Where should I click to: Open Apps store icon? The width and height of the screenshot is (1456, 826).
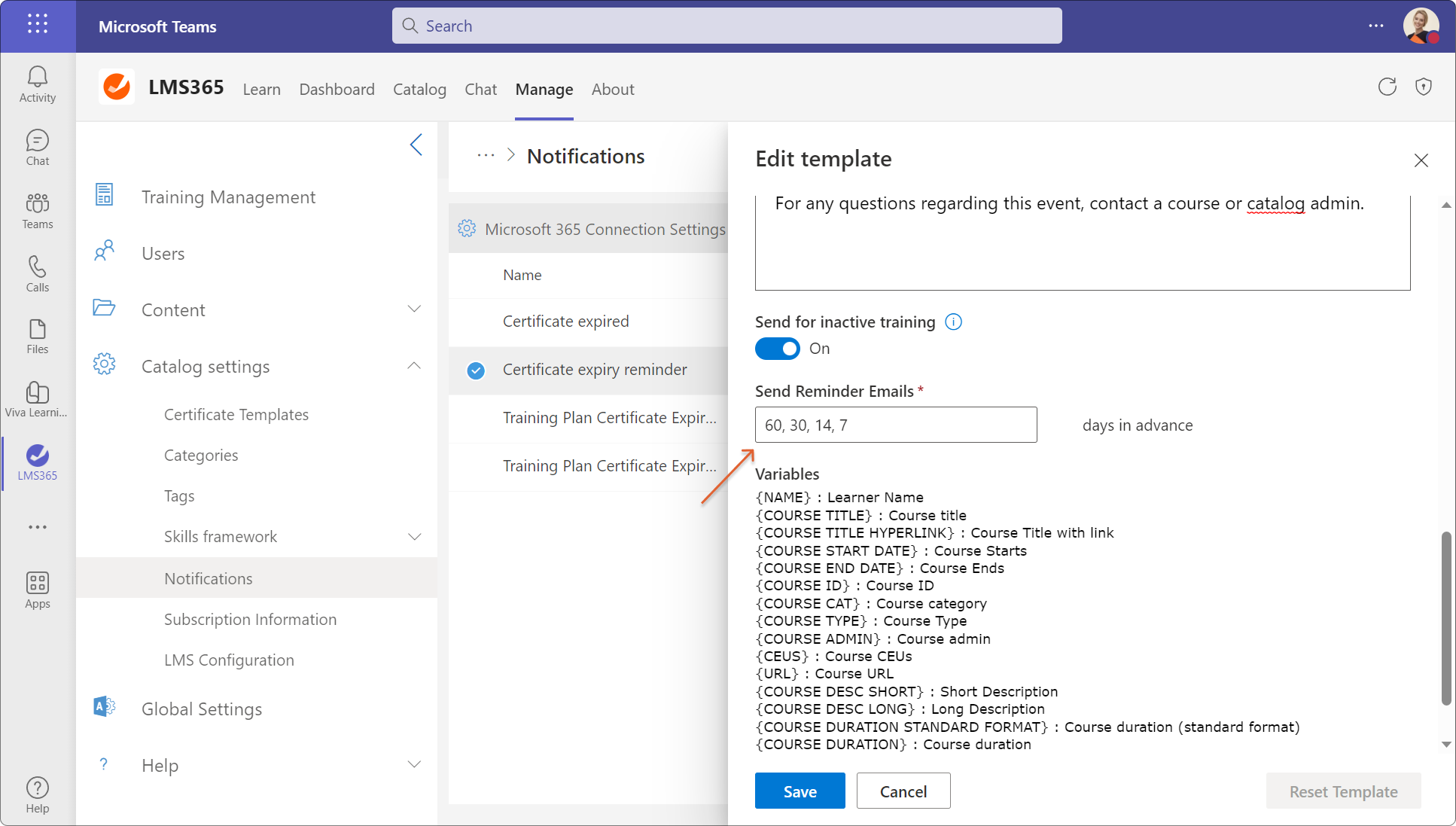click(x=38, y=590)
